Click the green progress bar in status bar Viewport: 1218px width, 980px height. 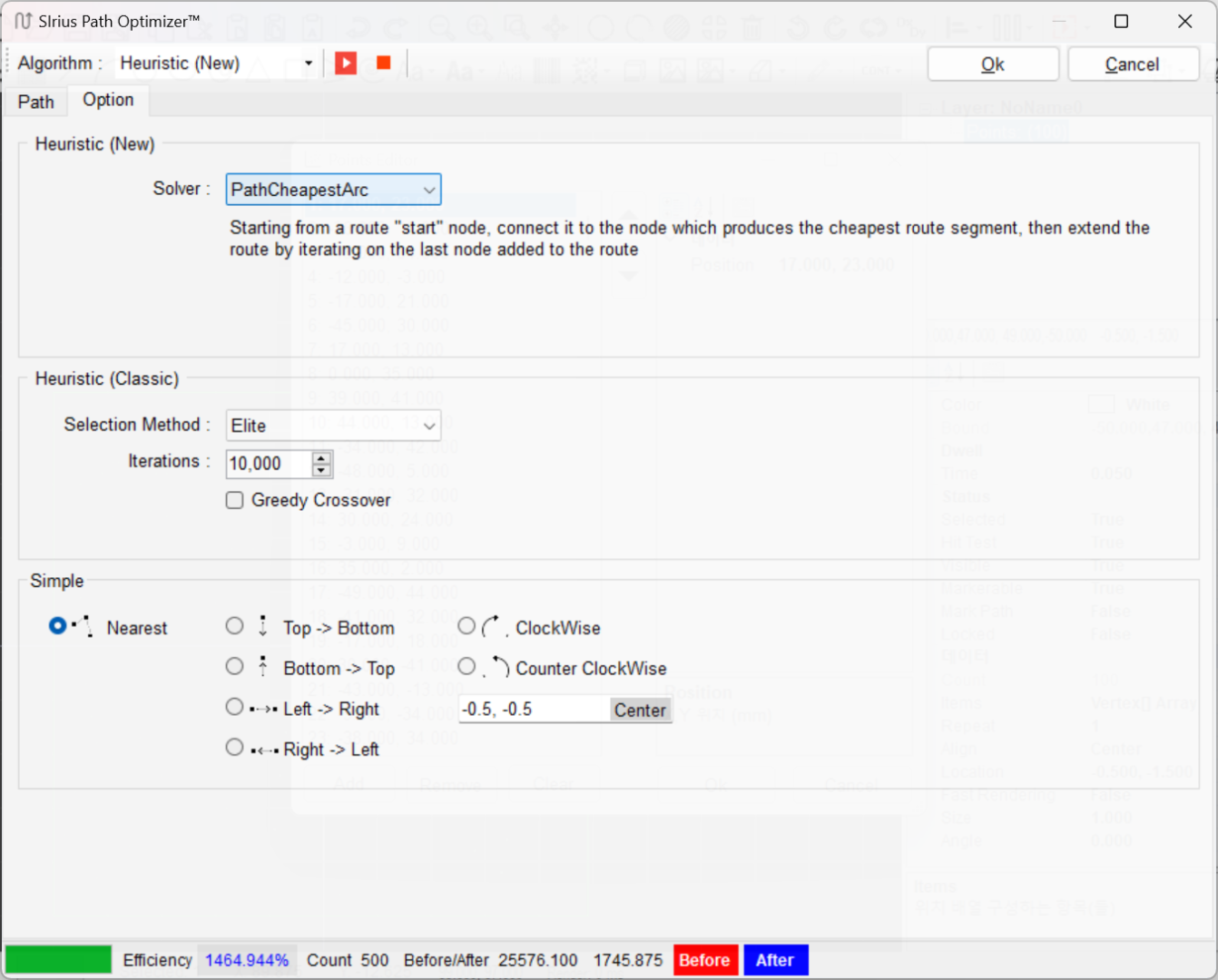(x=58, y=960)
